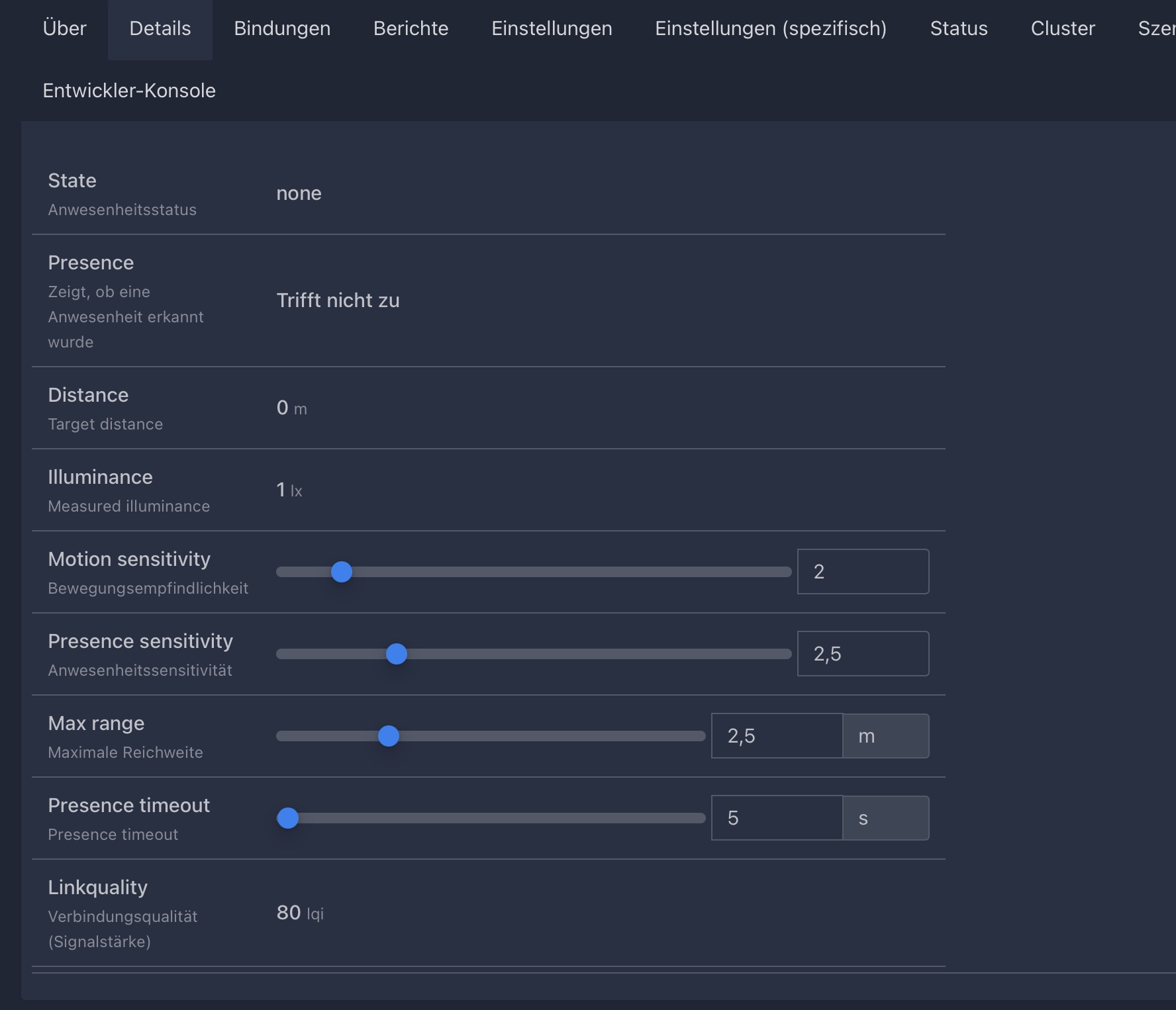Click the Max range slider handle
The width and height of the screenshot is (1176, 1010).
(389, 736)
